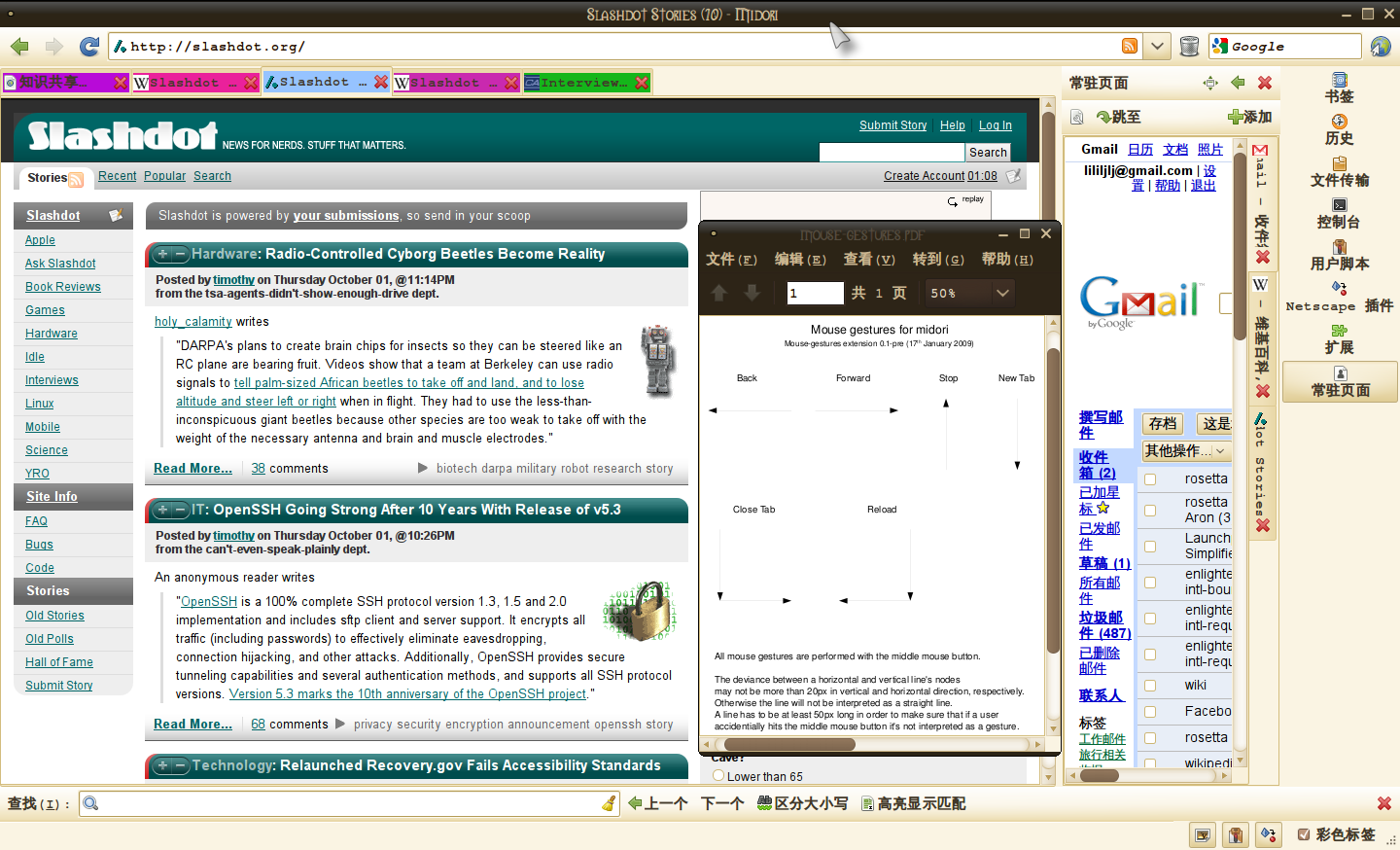Open 转到 menu in PDF window
The height and width of the screenshot is (850, 1400).
click(x=938, y=260)
